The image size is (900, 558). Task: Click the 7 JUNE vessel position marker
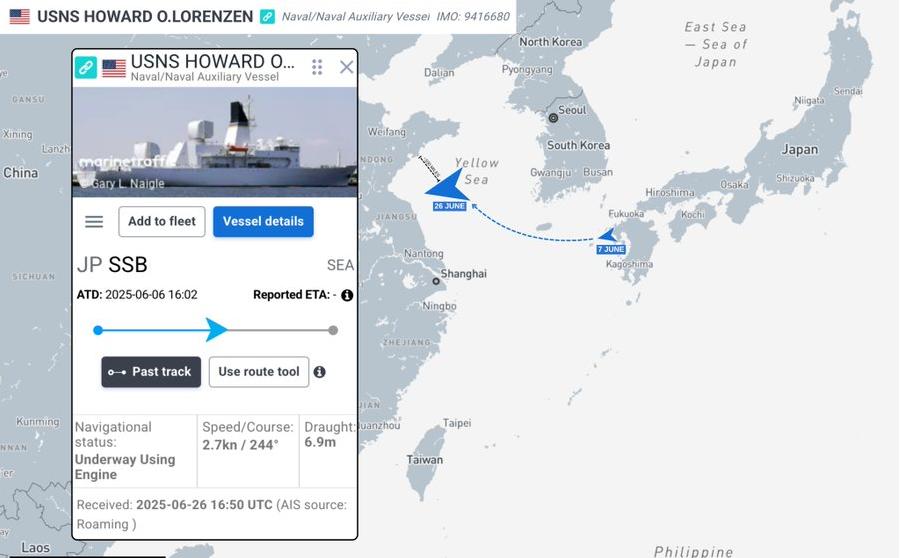(x=607, y=235)
